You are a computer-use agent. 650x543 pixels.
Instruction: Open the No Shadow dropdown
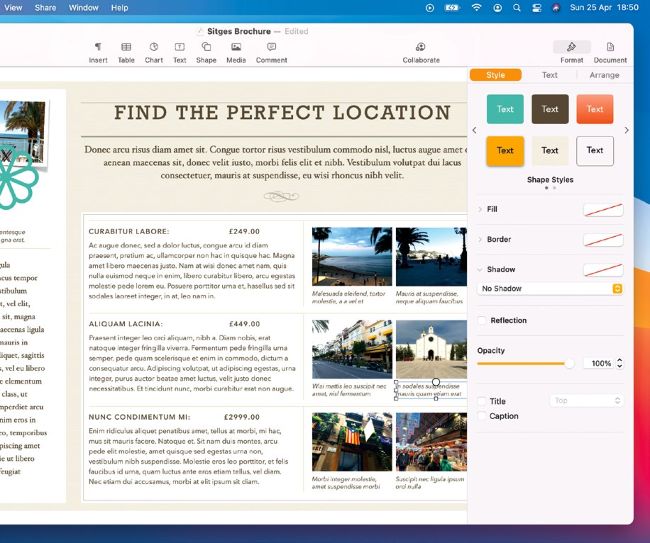click(551, 288)
